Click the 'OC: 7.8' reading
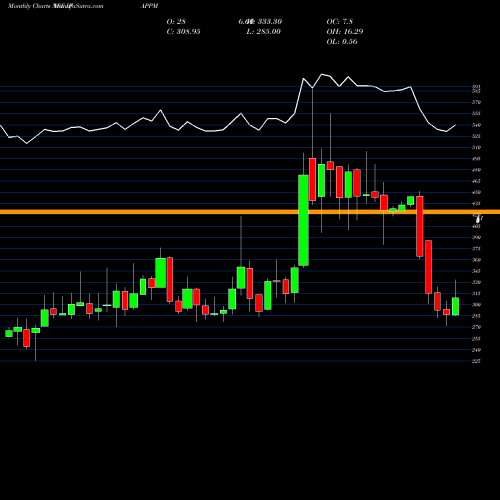 pos(339,22)
